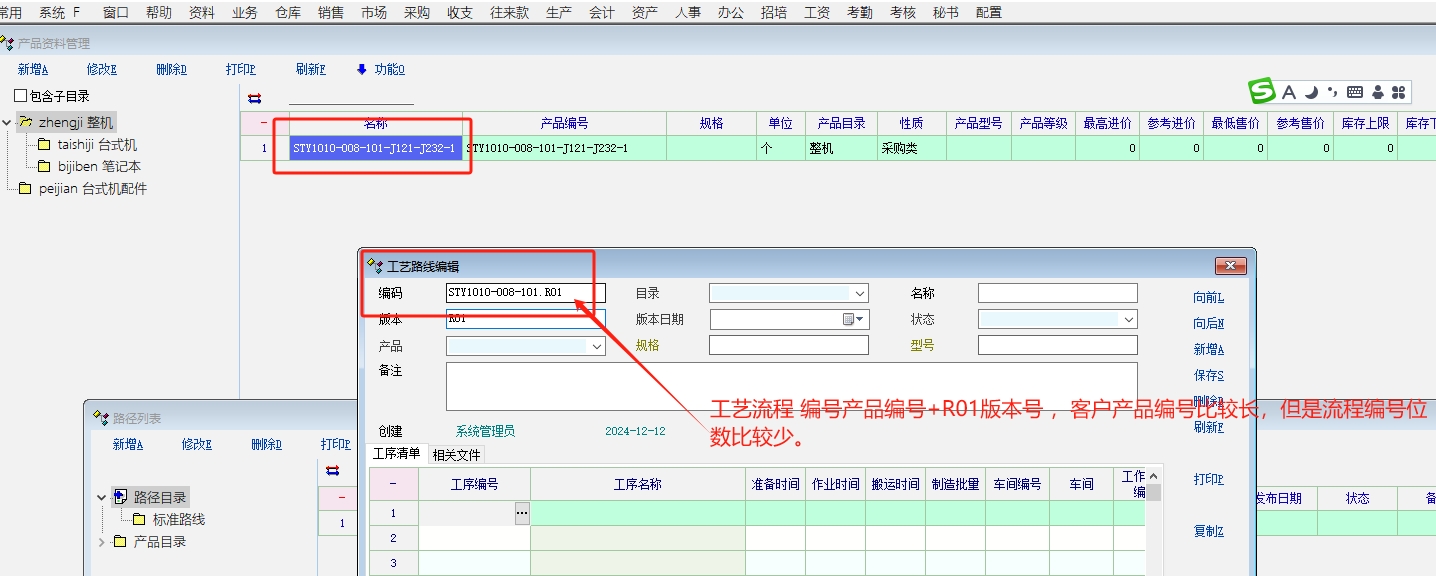Click the ellipsis button in 工序编号 row 1
This screenshot has height=576, width=1436.
[x=521, y=513]
